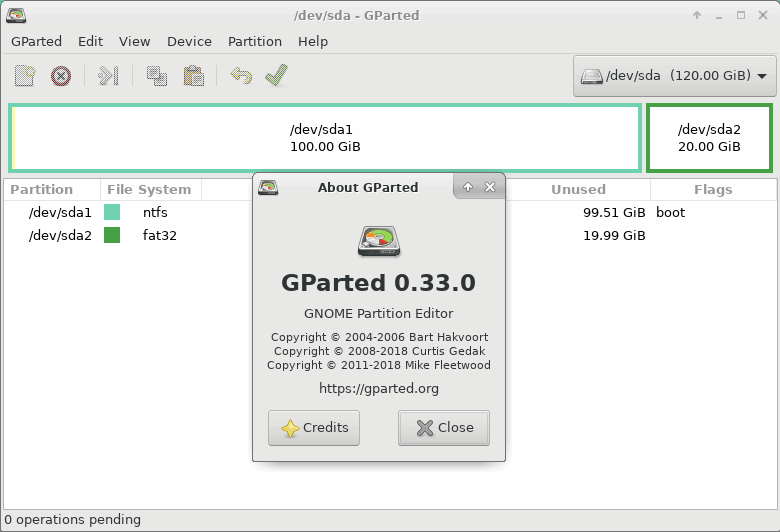Click the Flags column header
Image resolution: width=780 pixels, height=532 pixels.
pyautogui.click(x=713, y=190)
